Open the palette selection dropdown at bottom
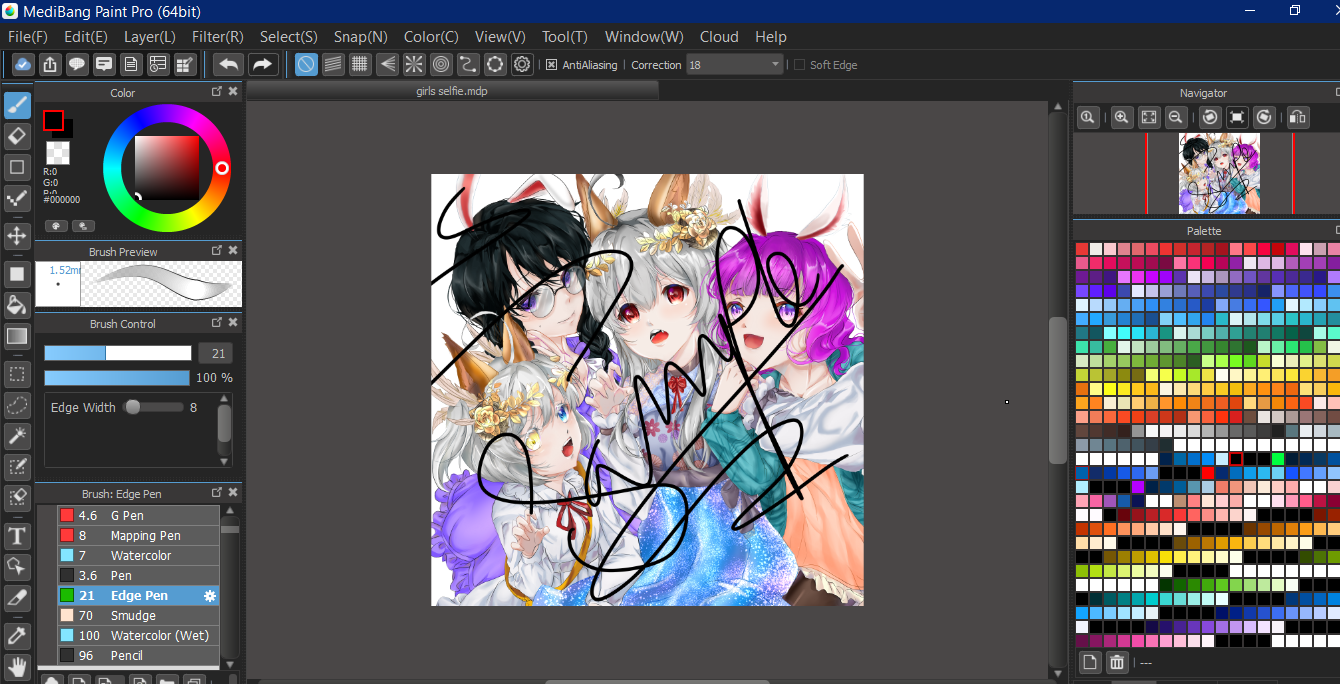The image size is (1340, 684). click(1146, 662)
